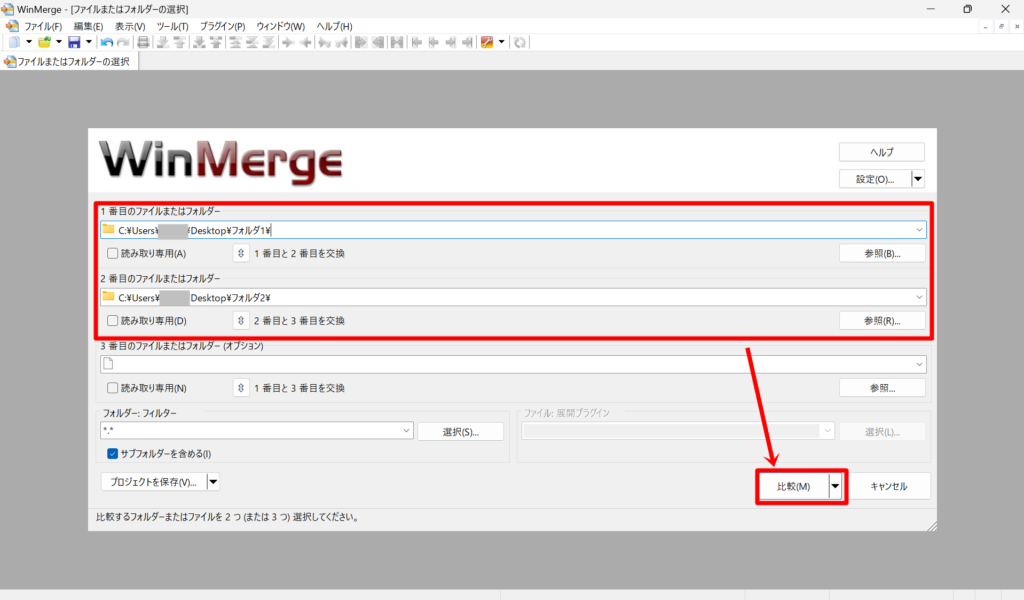Enable 読み取り専用(D) for the second folder
This screenshot has height=600, width=1024.
tap(111, 320)
